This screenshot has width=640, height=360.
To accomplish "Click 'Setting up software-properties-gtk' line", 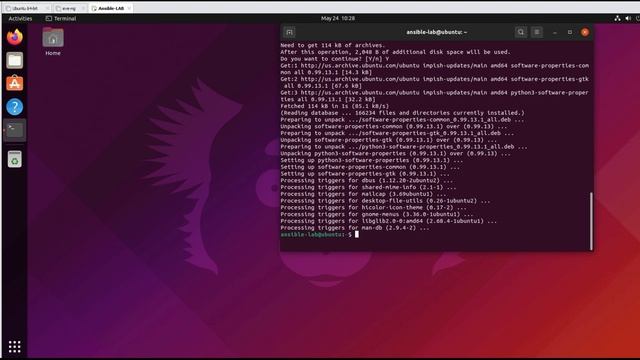I will [363, 174].
